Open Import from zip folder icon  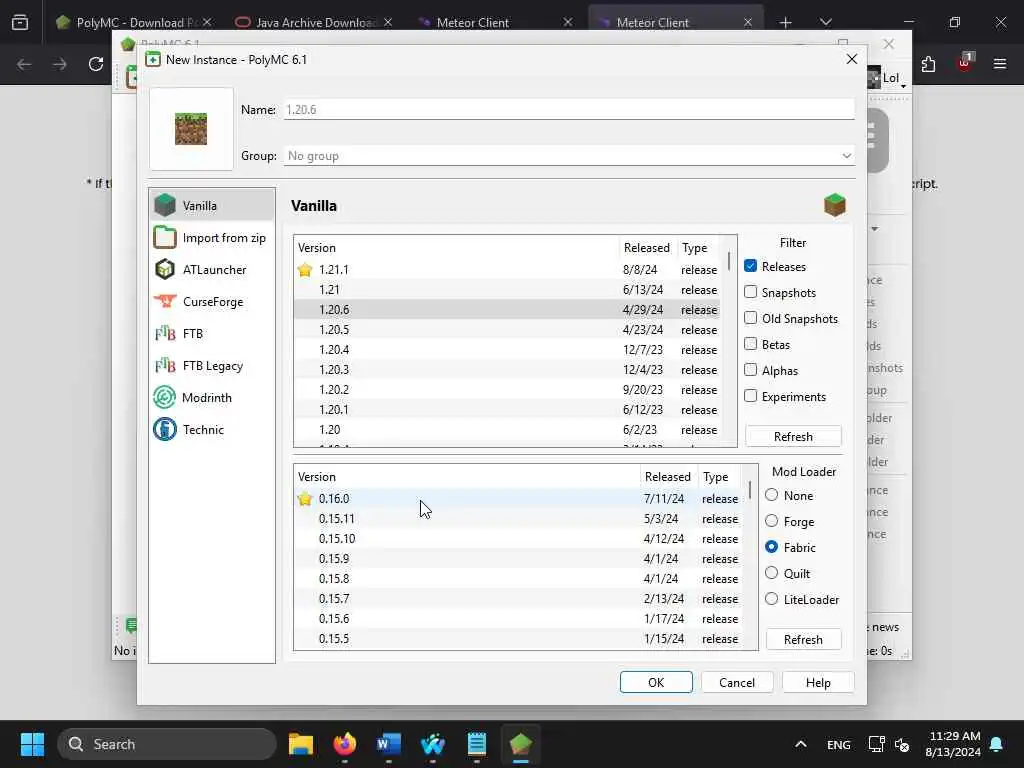point(165,237)
